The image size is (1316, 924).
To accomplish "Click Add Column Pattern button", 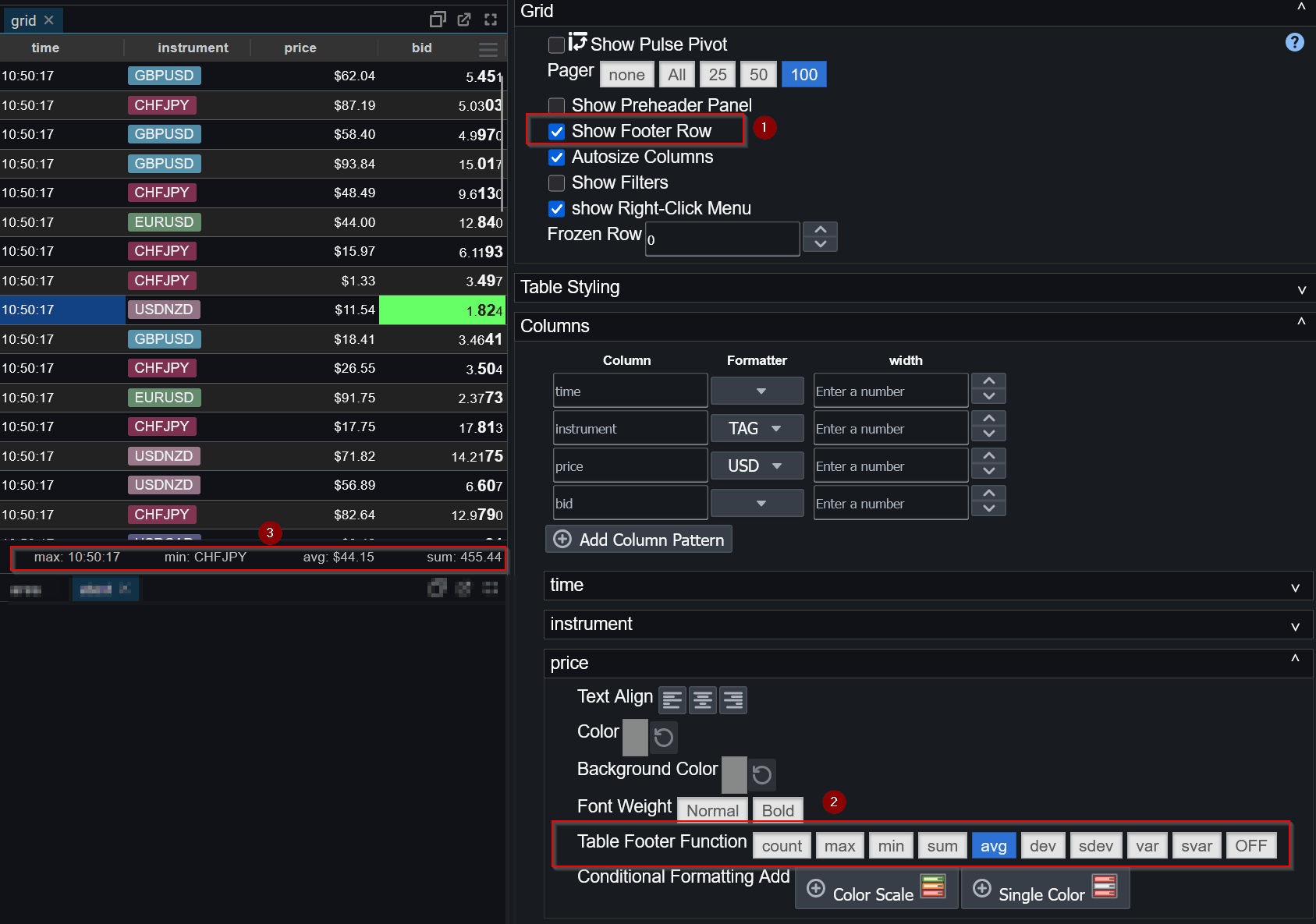I will click(639, 540).
